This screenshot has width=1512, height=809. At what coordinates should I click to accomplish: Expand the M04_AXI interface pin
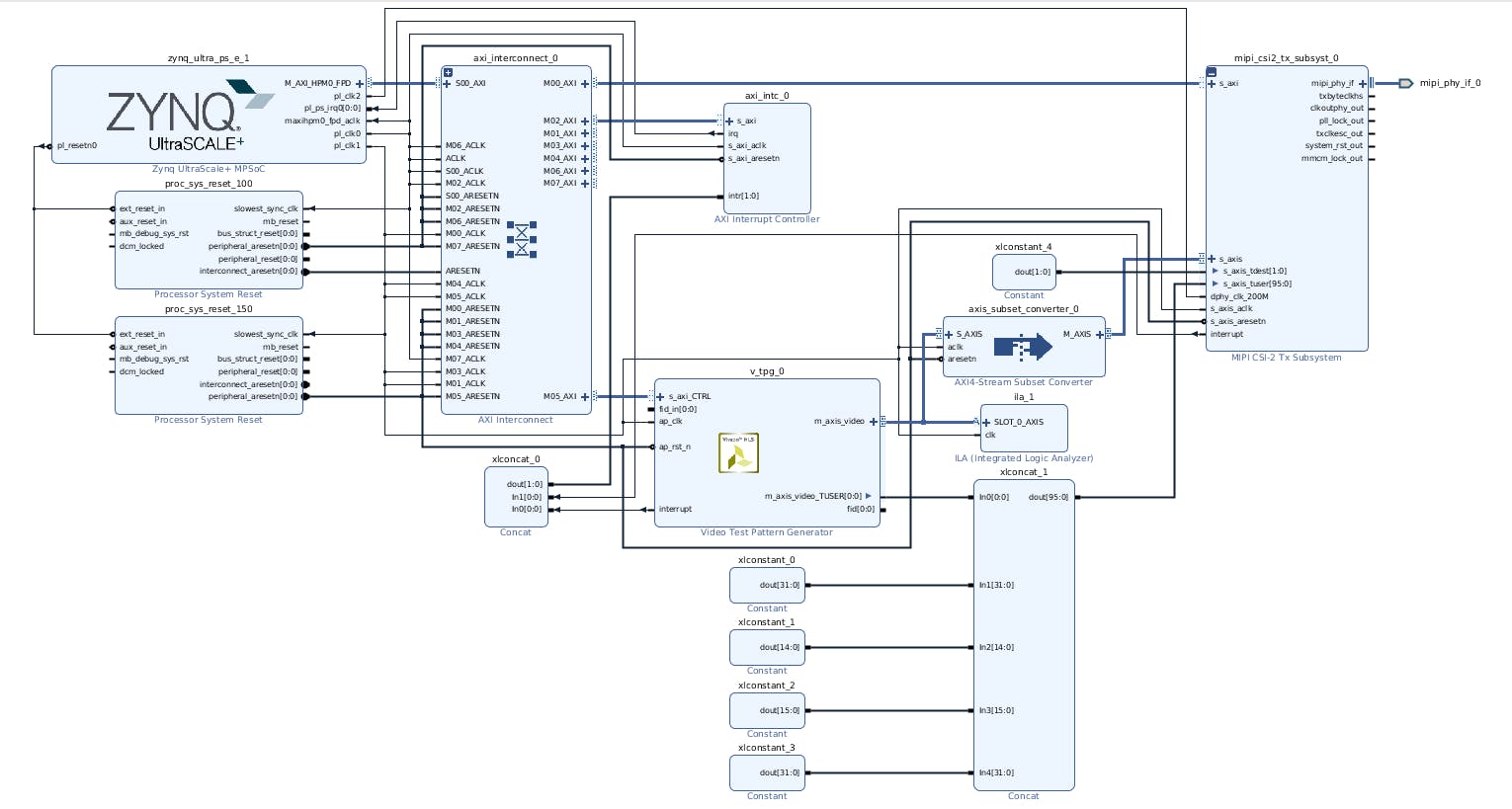tap(585, 159)
